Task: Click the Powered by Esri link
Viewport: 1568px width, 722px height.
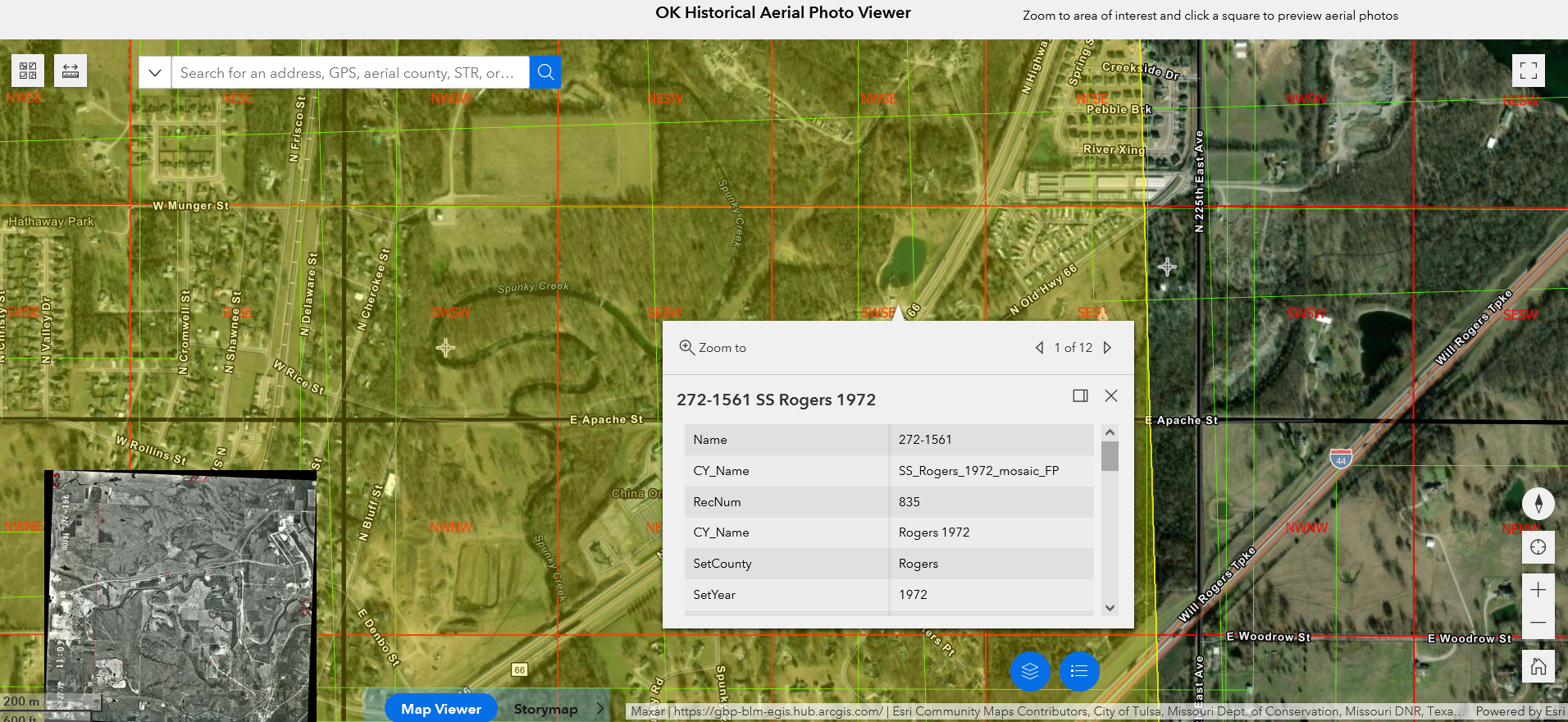Action: 1520,711
